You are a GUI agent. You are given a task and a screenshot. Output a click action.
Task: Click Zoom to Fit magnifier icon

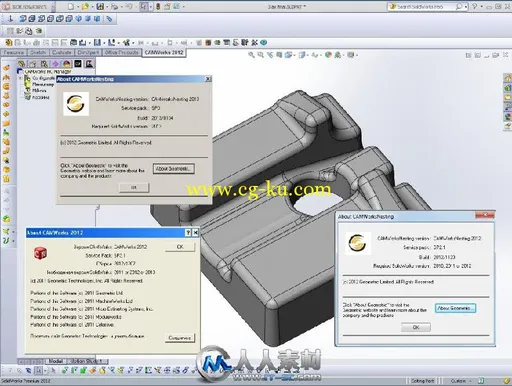coord(252,55)
